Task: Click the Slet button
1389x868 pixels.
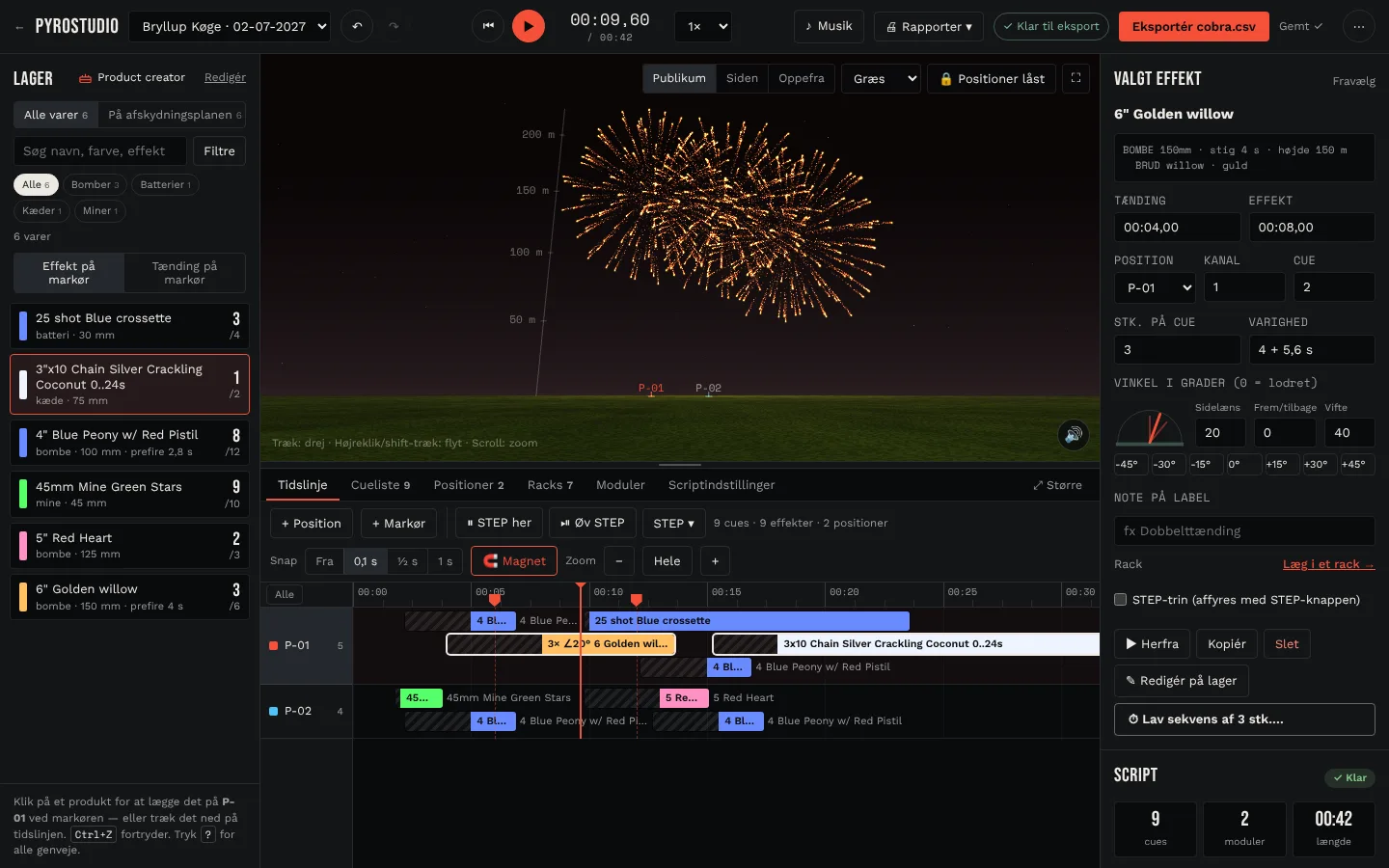Action: coord(1287,644)
